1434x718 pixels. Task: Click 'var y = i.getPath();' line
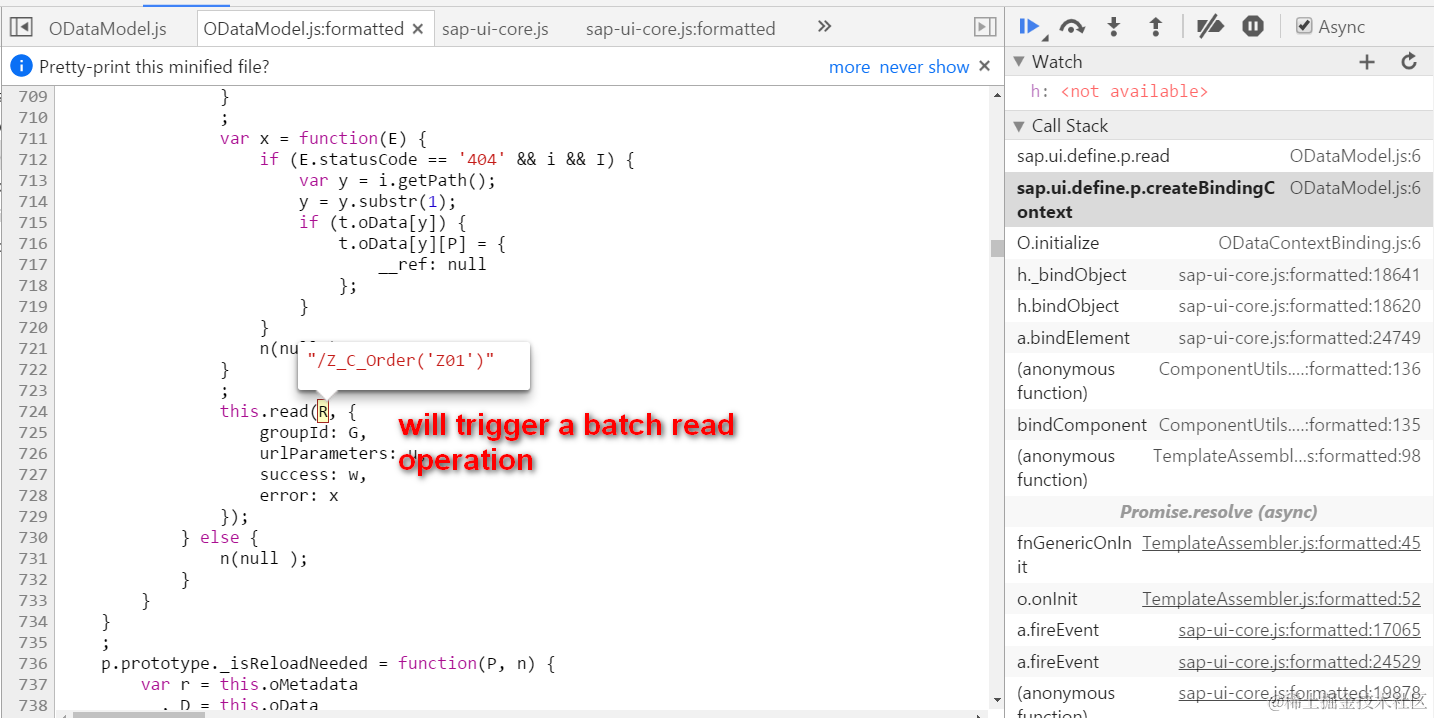pyautogui.click(x=397, y=180)
